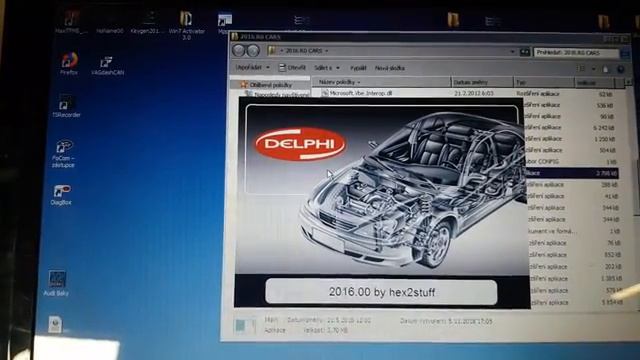The image size is (640, 360).
Task: Open the view options dropdown arrow
Action: pyautogui.click(x=593, y=69)
